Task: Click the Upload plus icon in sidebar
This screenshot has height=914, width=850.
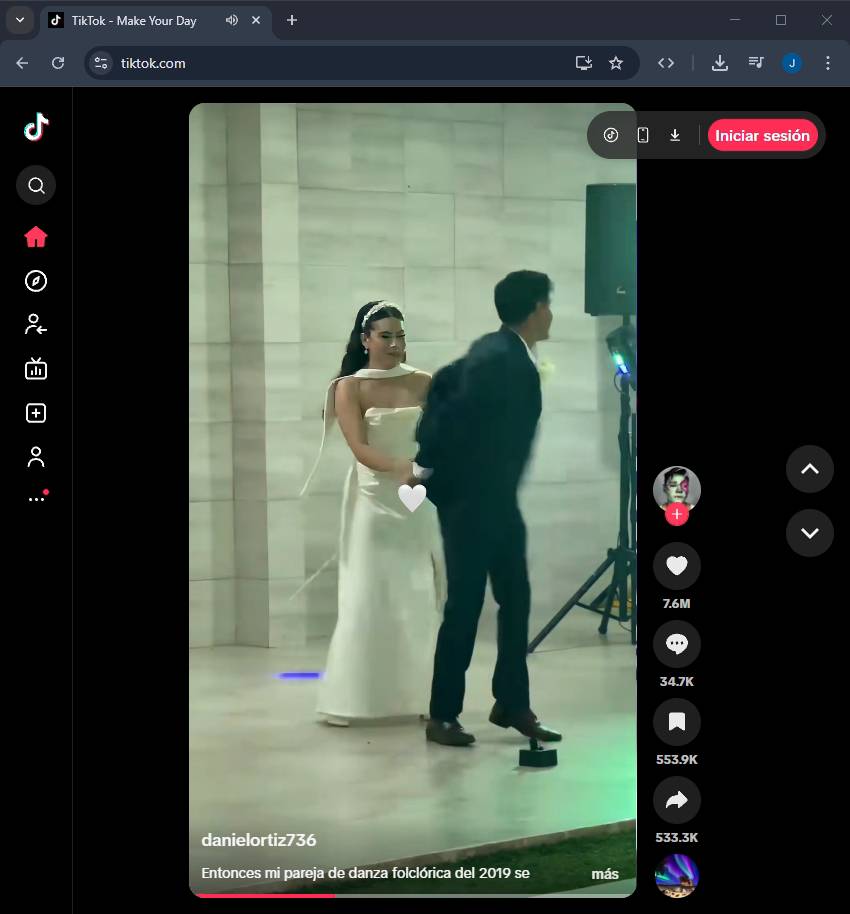Action: (36, 413)
